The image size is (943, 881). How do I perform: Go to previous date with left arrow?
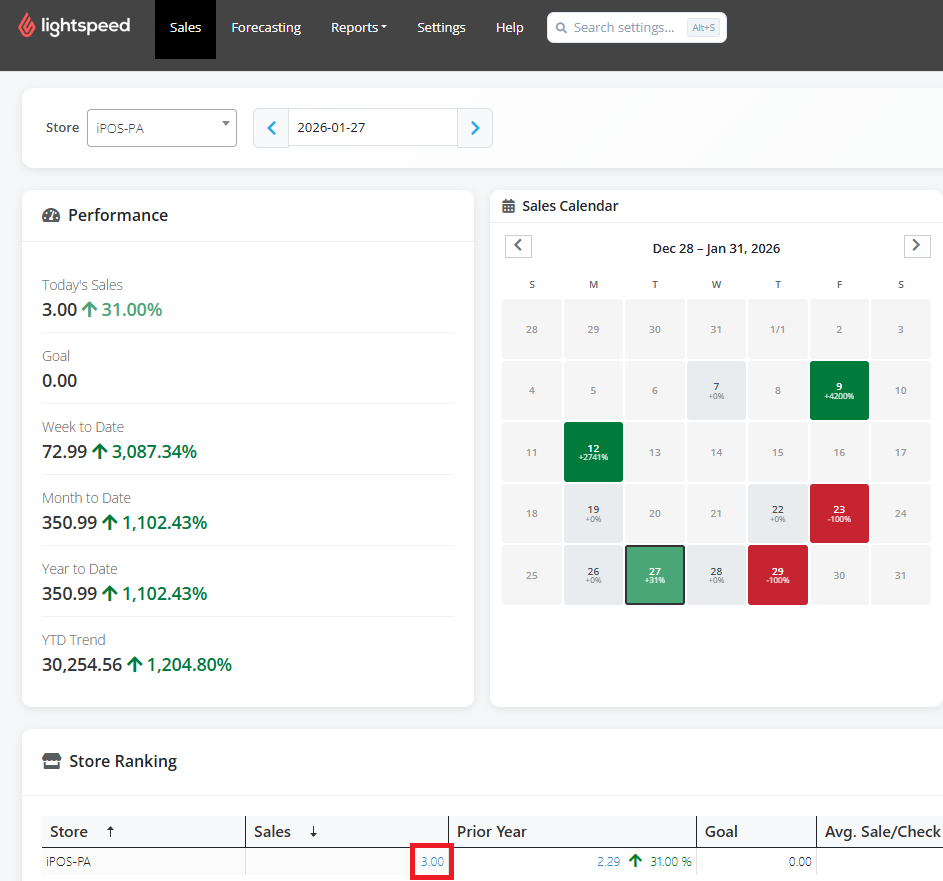click(271, 128)
